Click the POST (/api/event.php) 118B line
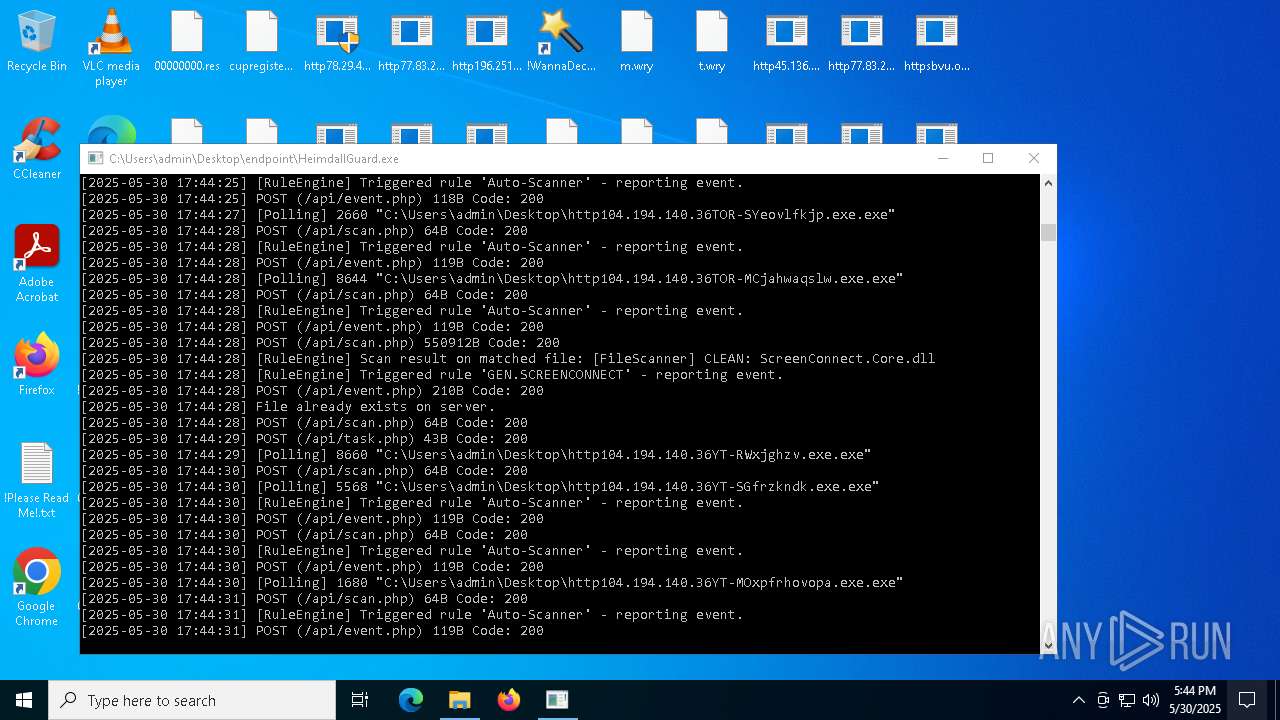Image resolution: width=1280 pixels, height=720 pixels. 312,199
